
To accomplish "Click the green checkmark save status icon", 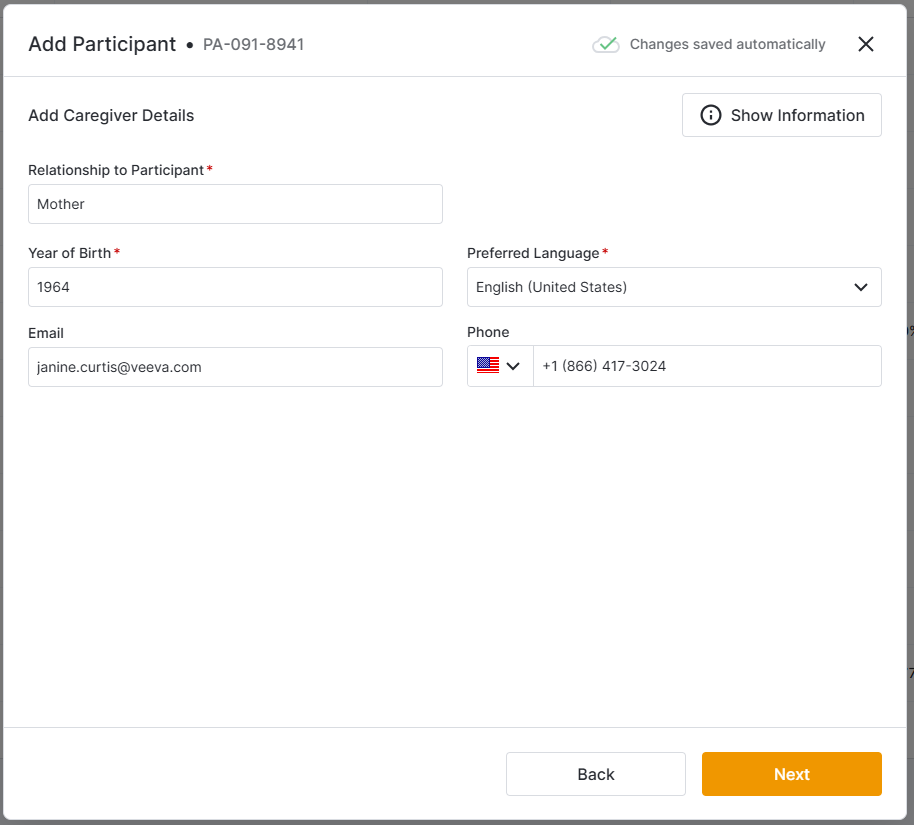I will point(606,44).
